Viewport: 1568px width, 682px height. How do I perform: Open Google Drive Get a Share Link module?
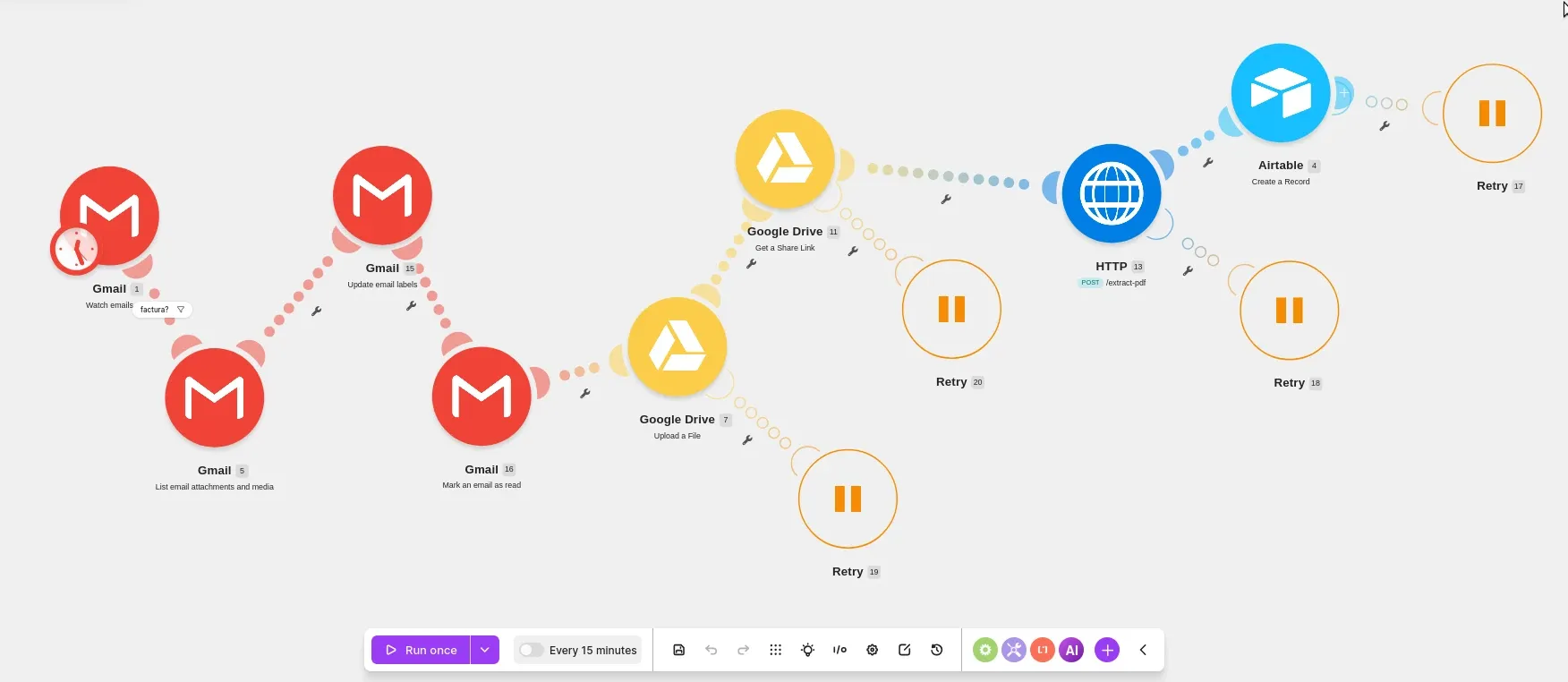785,158
